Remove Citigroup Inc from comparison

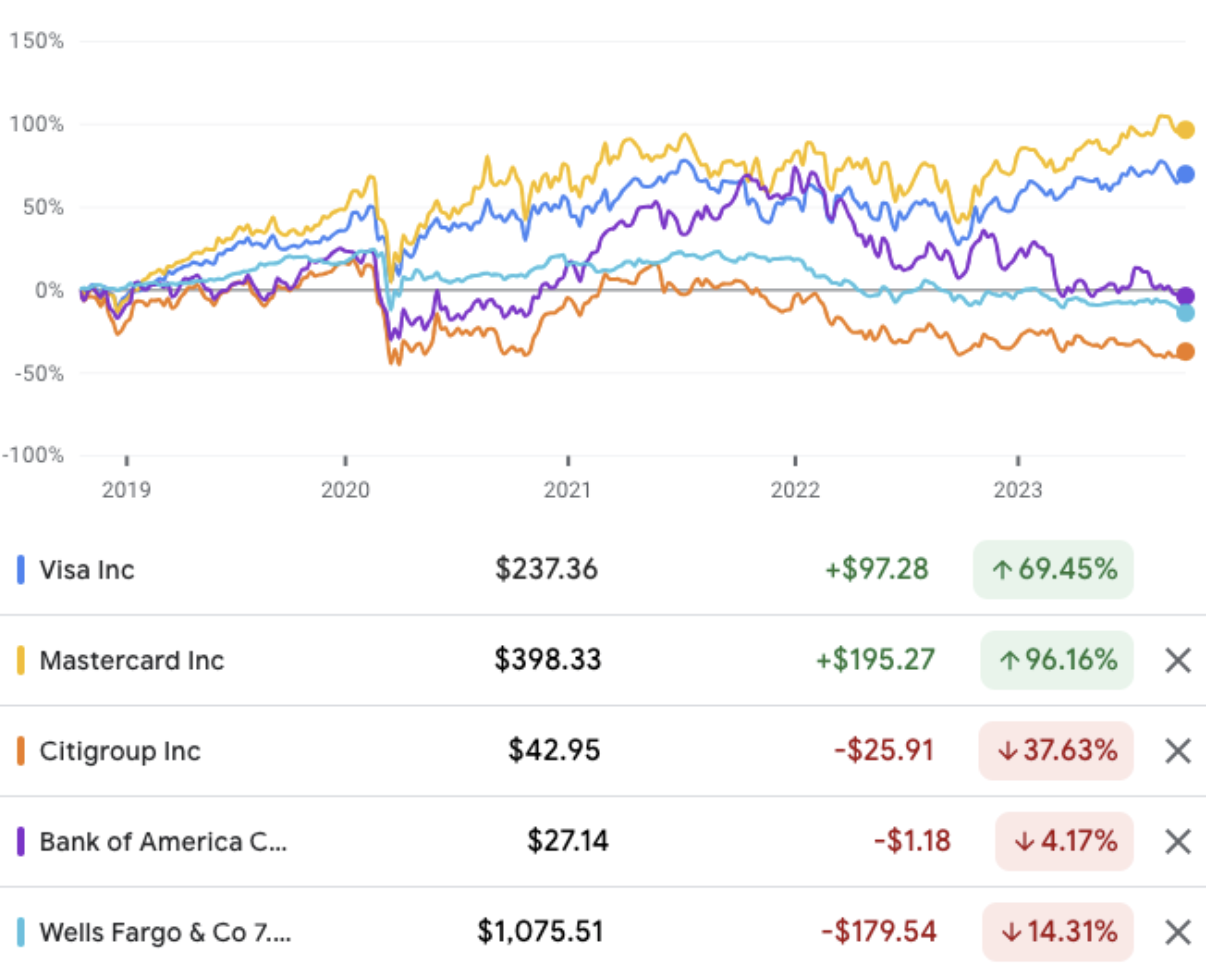[x=1179, y=751]
